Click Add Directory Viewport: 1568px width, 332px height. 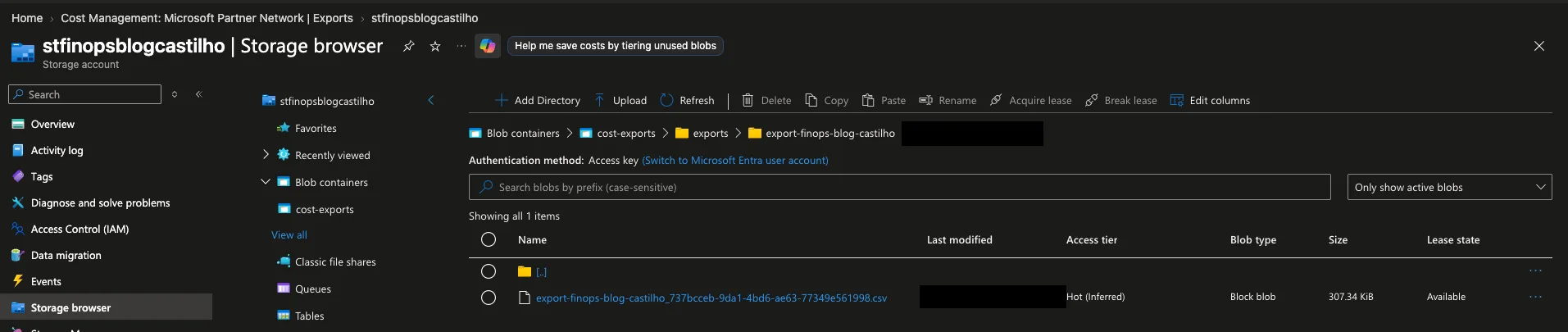pos(538,100)
